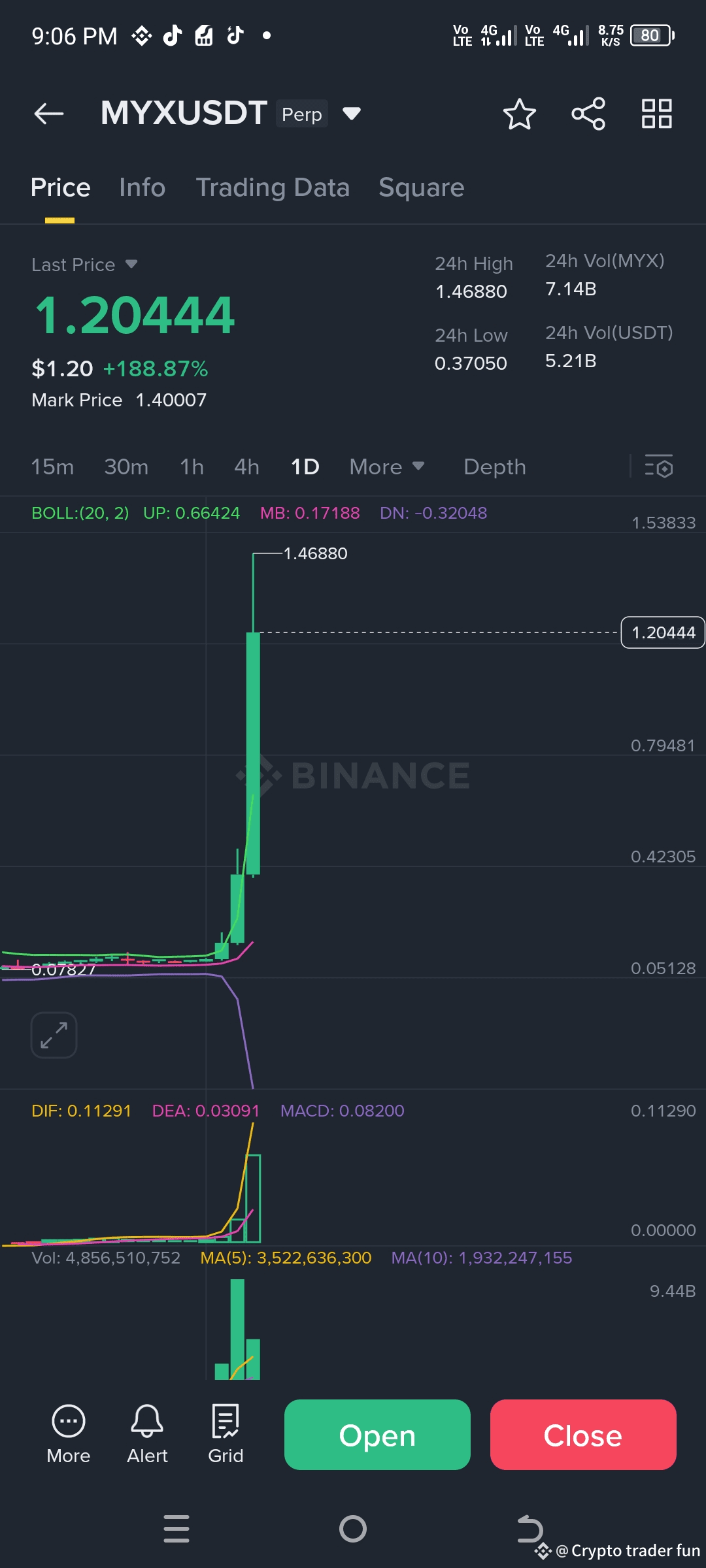The image size is (706, 1568).
Task: Select the 4h timeframe
Action: 246,466
